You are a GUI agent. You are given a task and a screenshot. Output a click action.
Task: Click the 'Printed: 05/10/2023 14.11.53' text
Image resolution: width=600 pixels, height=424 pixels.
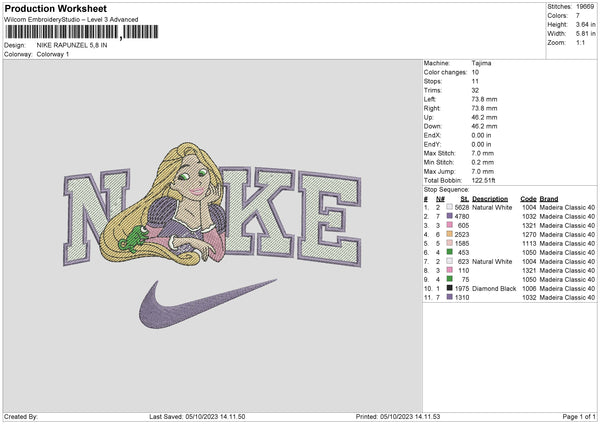[398, 416]
